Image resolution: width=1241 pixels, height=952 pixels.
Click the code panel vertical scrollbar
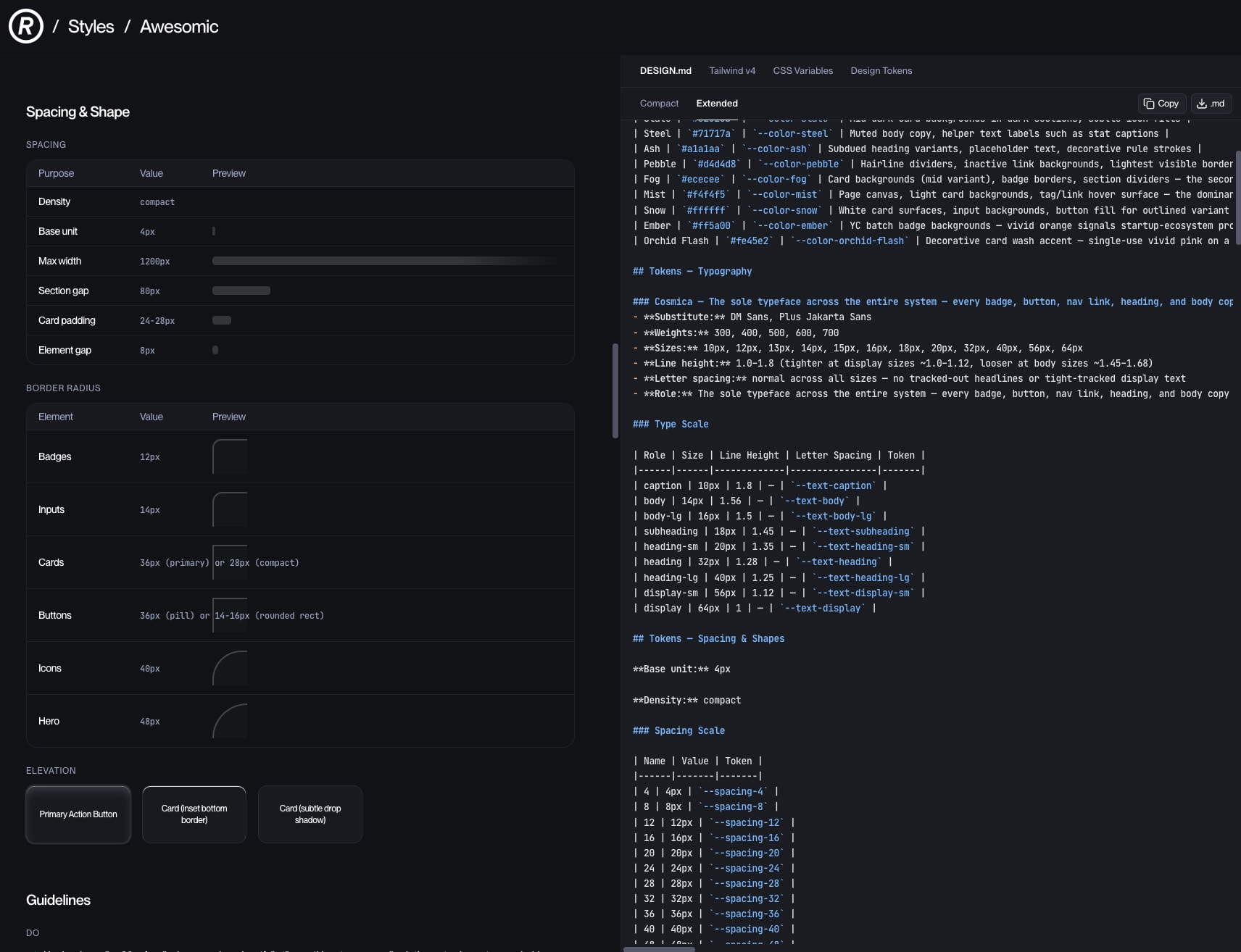[x=1238, y=198]
